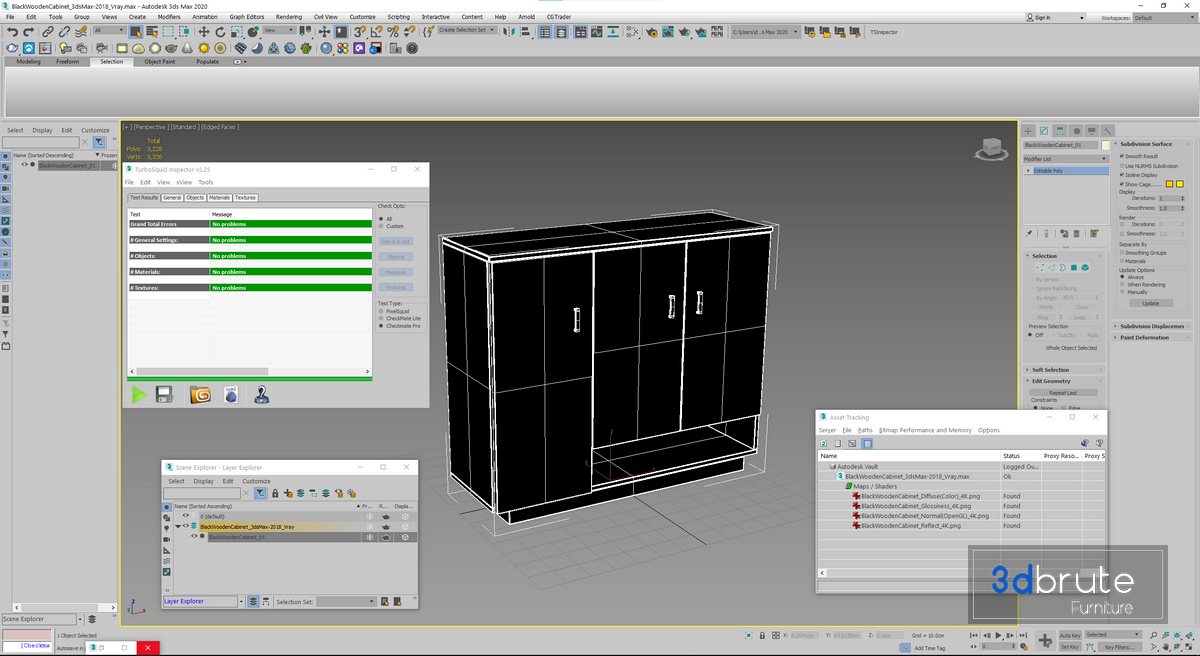Viewport: 1200px width, 656px height.
Task: Select Polygon sub-object level icon
Action: [1073, 268]
